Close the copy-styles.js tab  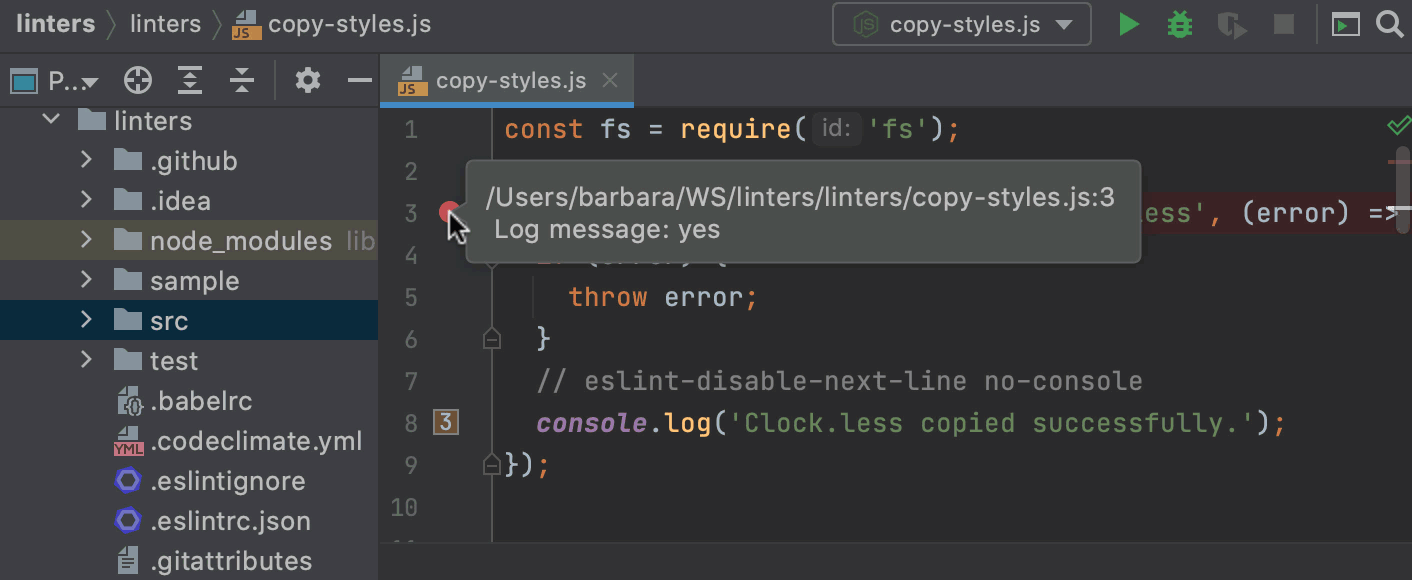tap(611, 81)
